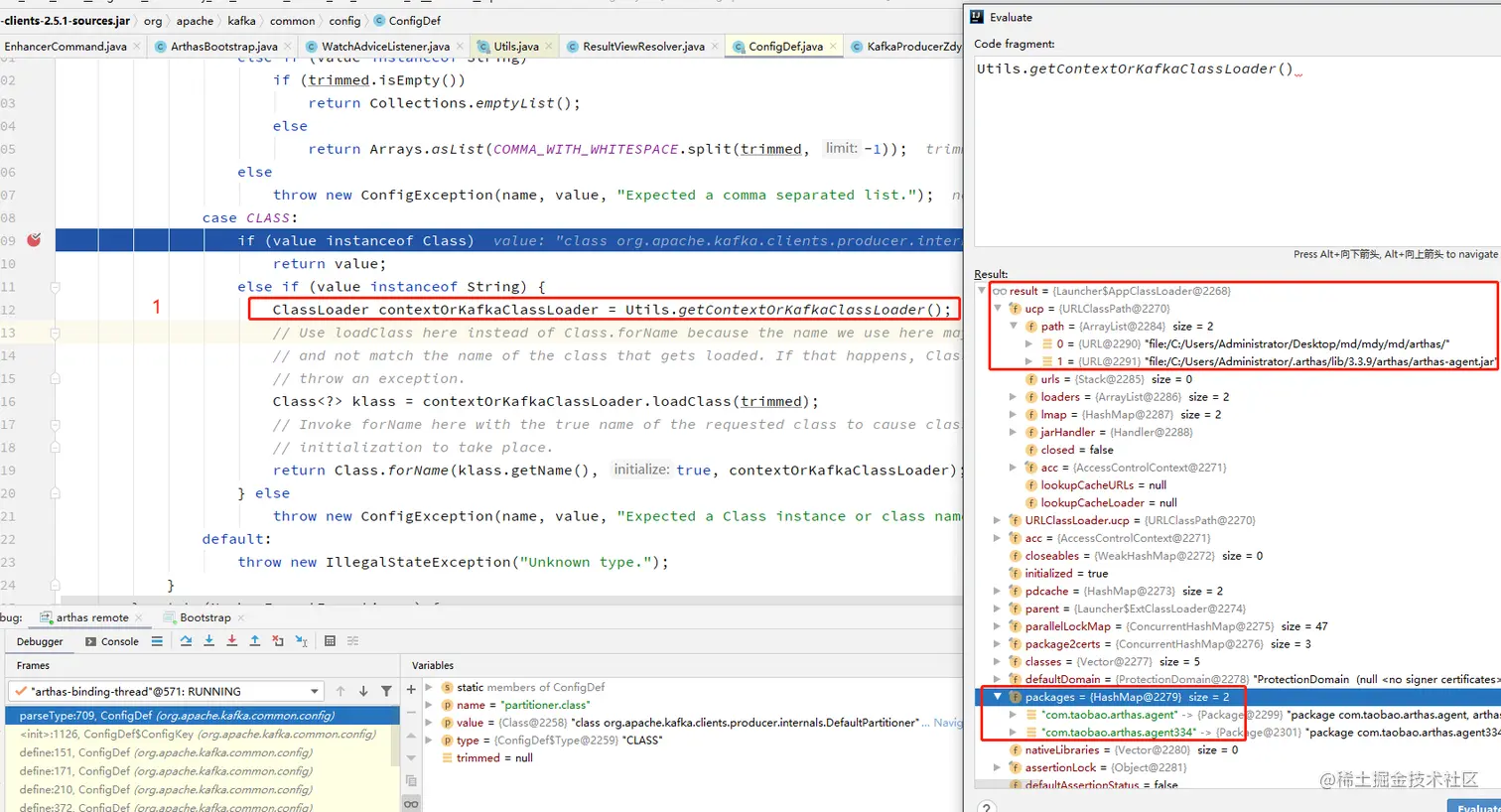
Task: Drop the current frame
Action: click(278, 641)
